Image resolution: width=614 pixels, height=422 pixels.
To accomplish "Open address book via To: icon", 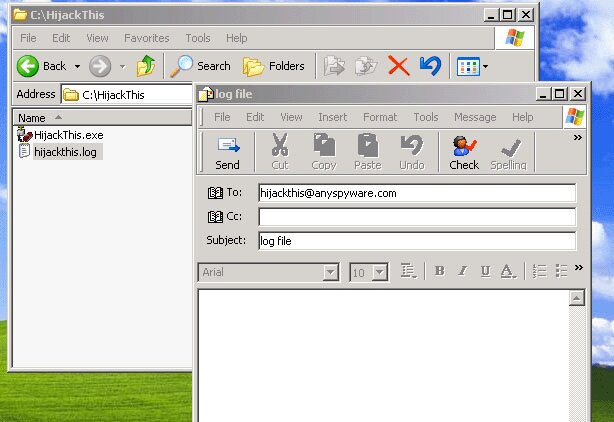I will (x=215, y=193).
